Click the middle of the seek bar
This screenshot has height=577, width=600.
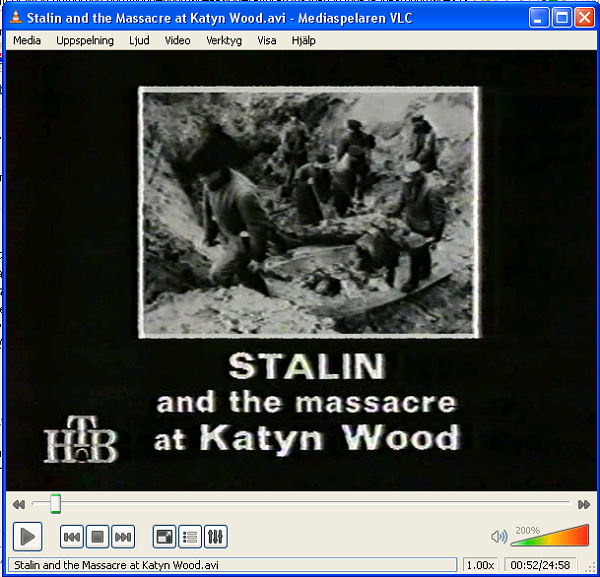[x=301, y=504]
